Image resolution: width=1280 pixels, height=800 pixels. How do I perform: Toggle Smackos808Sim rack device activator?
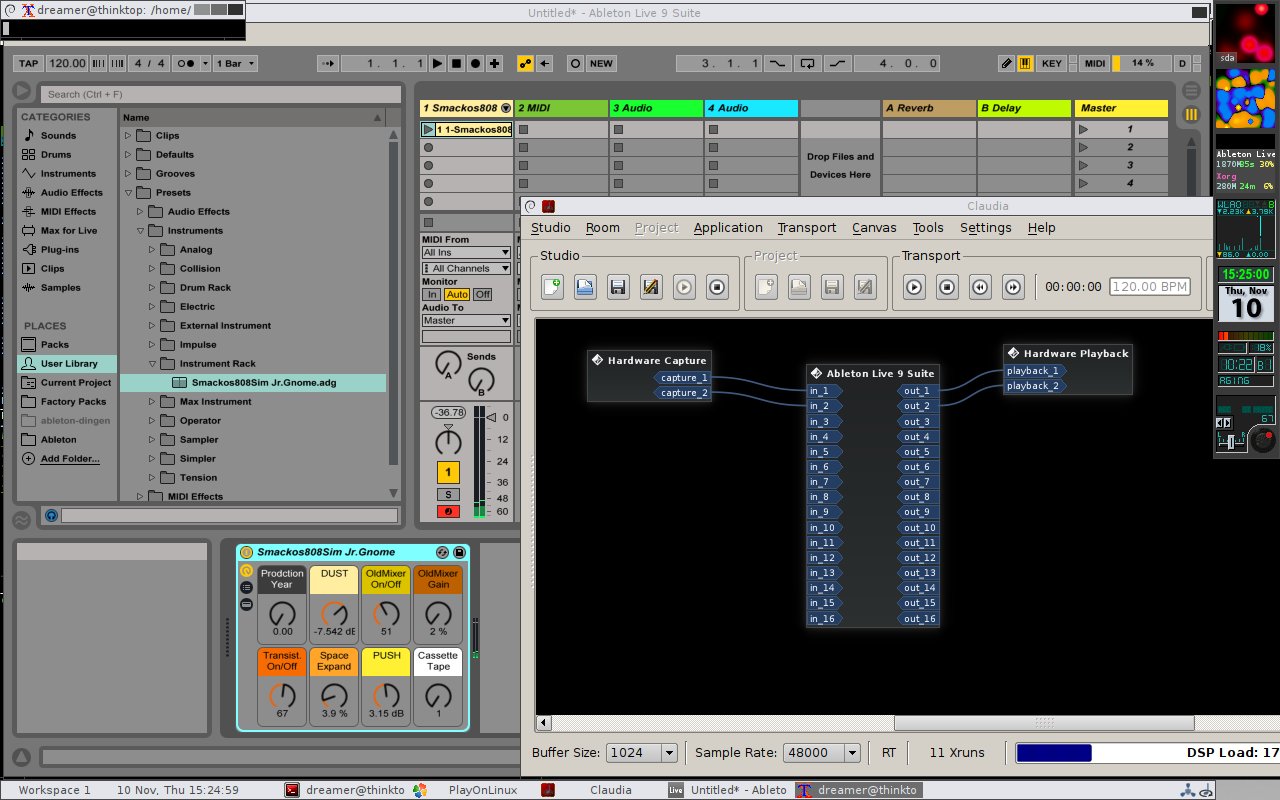tap(246, 552)
